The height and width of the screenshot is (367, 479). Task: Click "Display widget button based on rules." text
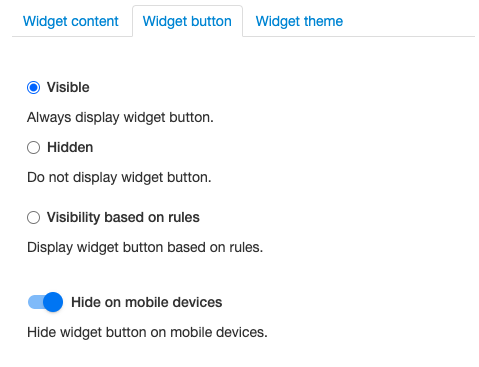(145, 247)
